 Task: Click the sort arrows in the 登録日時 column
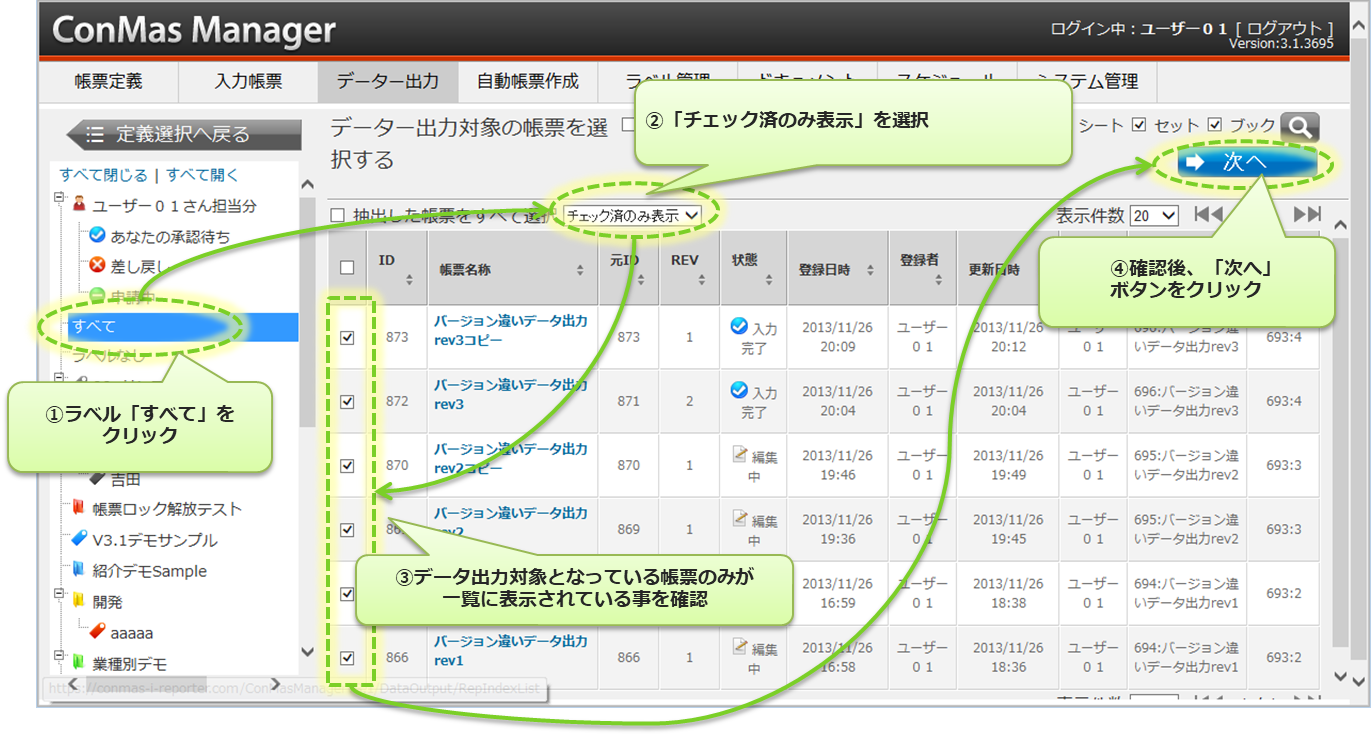[x=870, y=270]
